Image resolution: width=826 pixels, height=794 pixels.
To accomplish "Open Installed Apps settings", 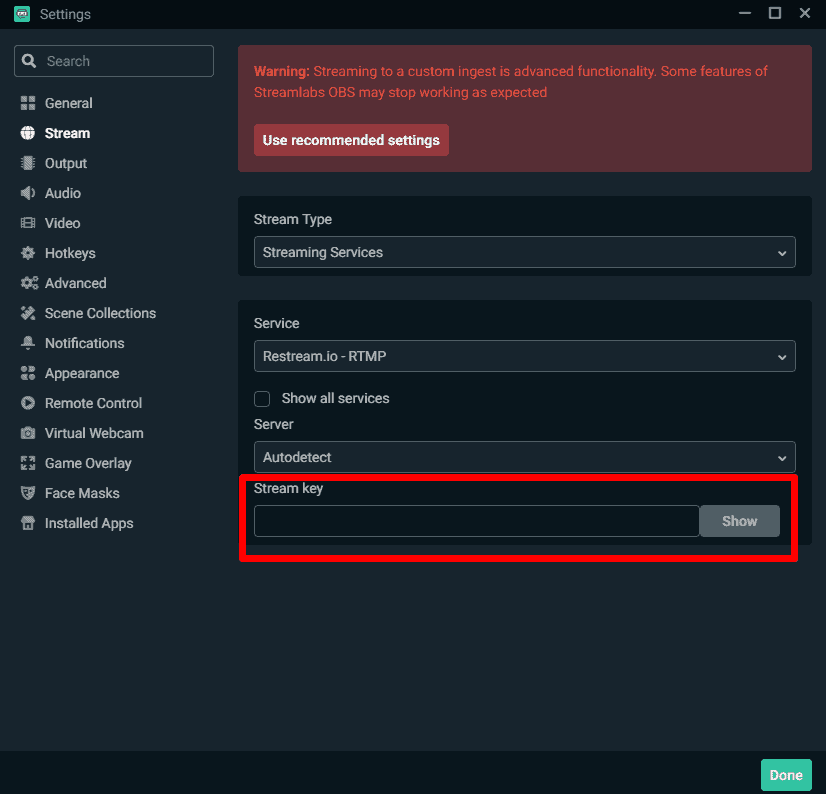I will [89, 524].
